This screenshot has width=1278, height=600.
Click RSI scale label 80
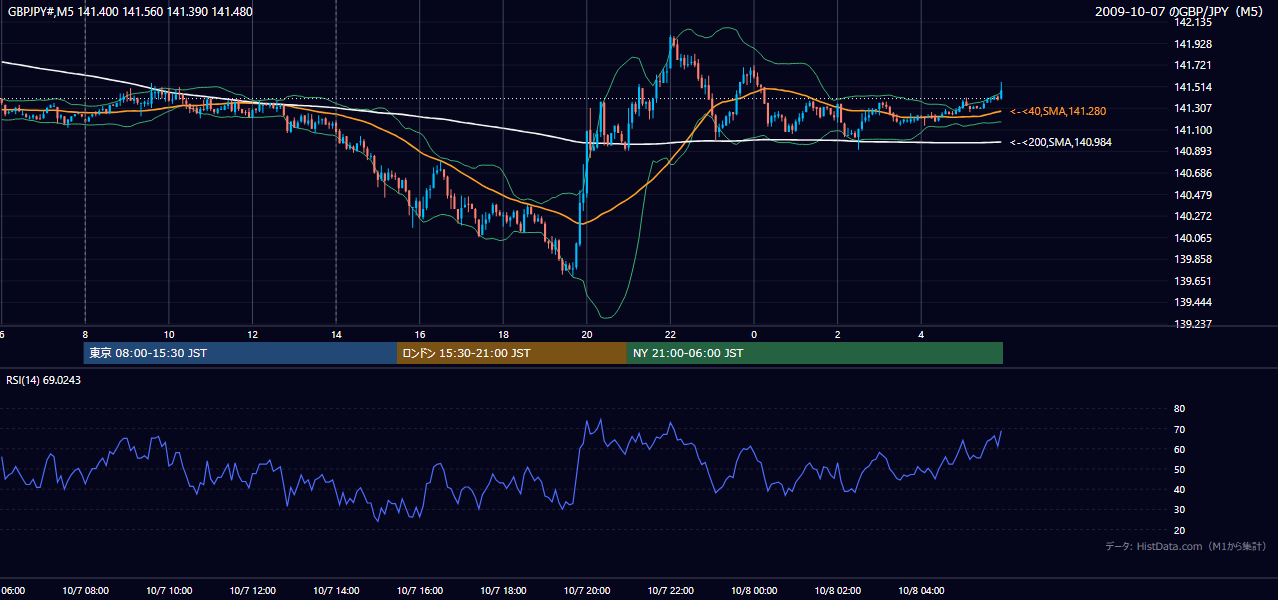click(x=1179, y=409)
